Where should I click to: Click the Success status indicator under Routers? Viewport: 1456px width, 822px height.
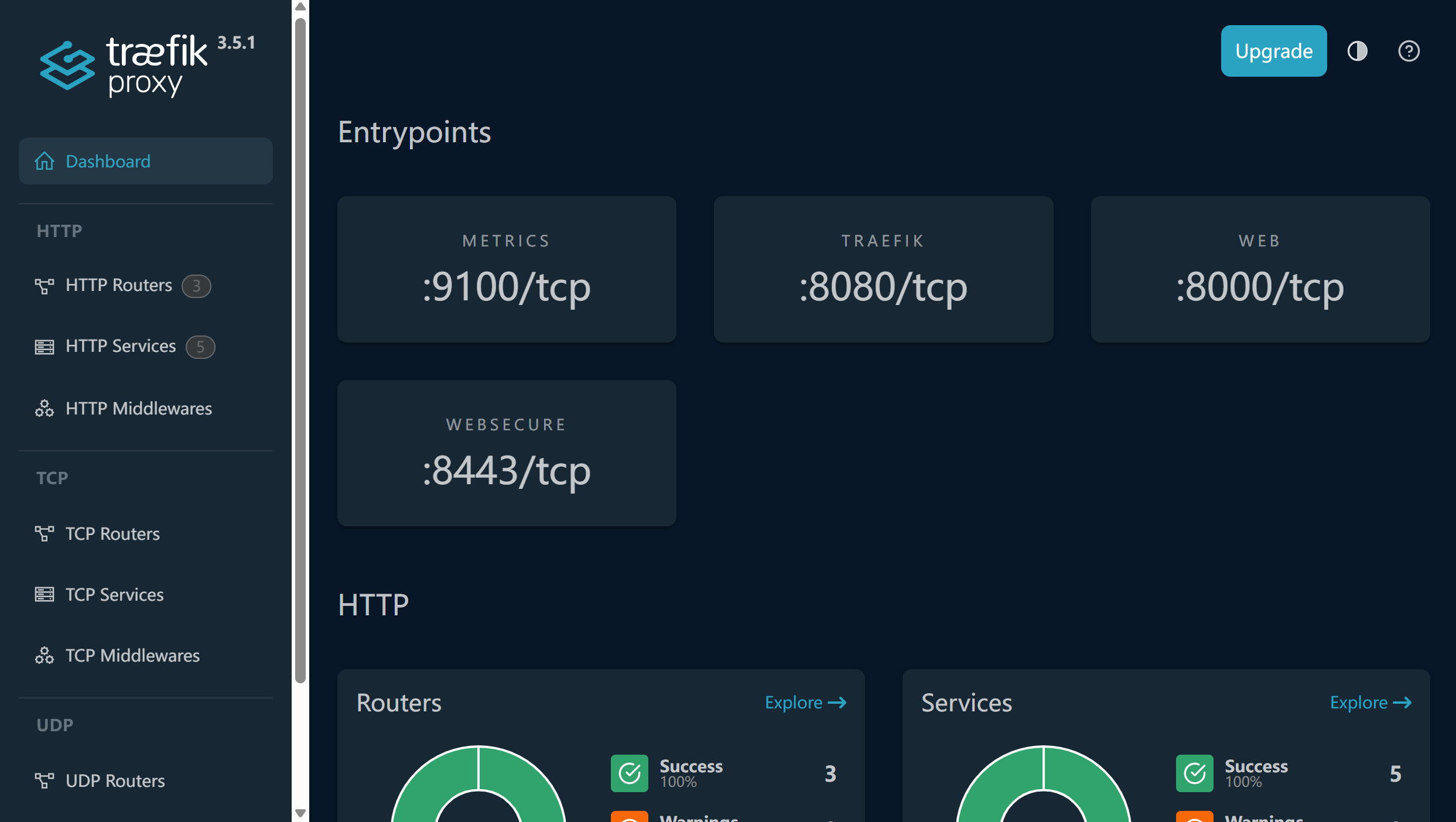[629, 773]
